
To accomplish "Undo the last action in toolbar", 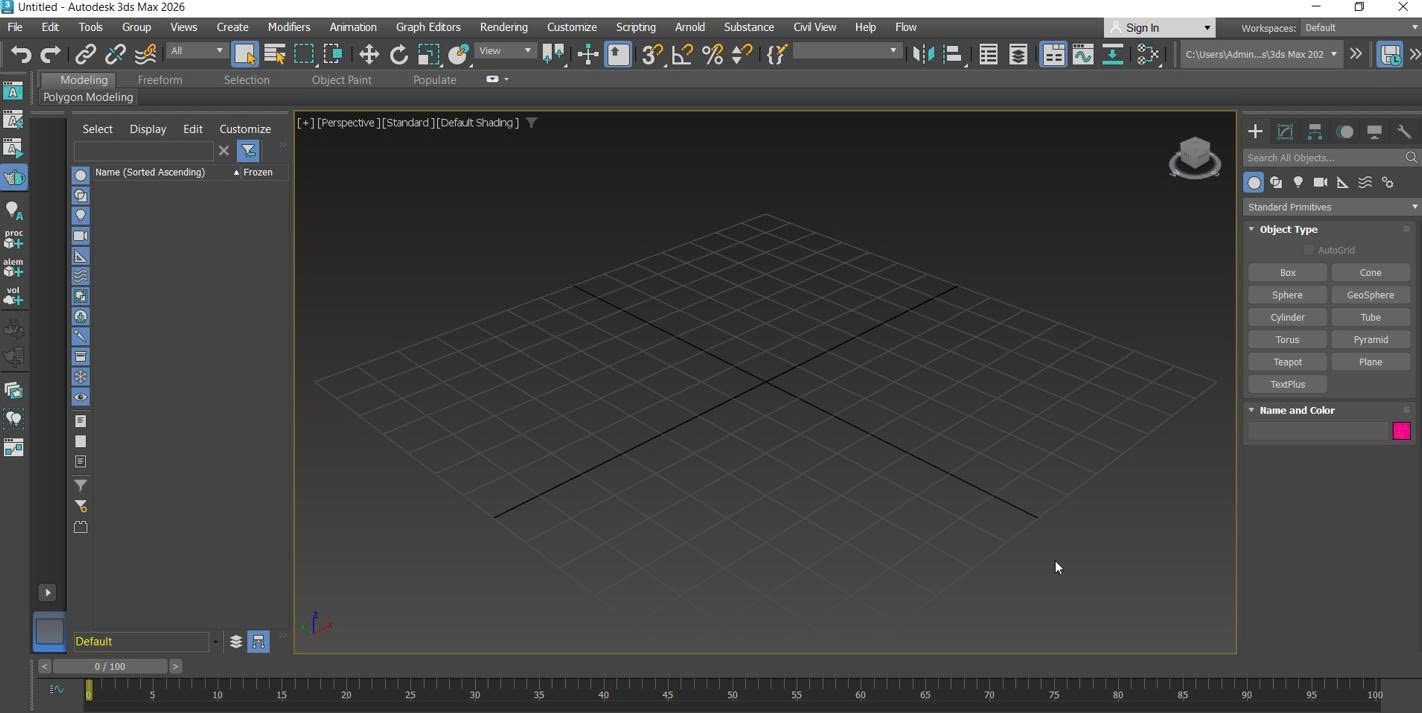I will coord(21,54).
